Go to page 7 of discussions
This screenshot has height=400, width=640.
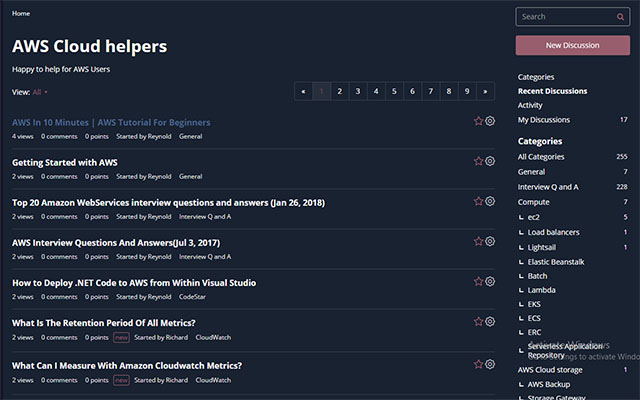coord(431,91)
